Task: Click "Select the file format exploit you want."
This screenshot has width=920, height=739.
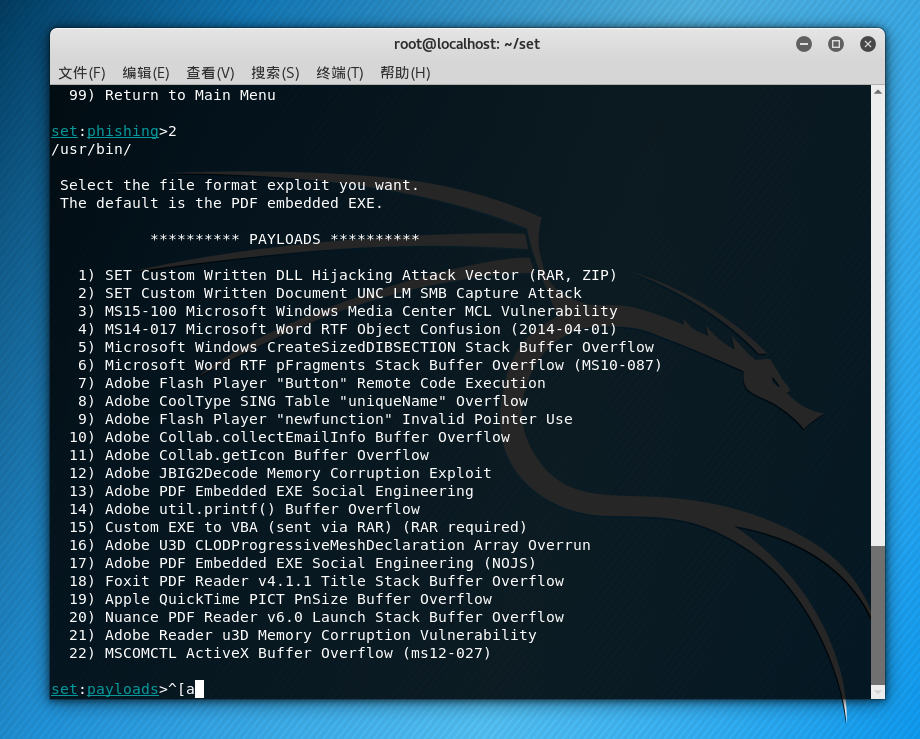Action: (239, 185)
